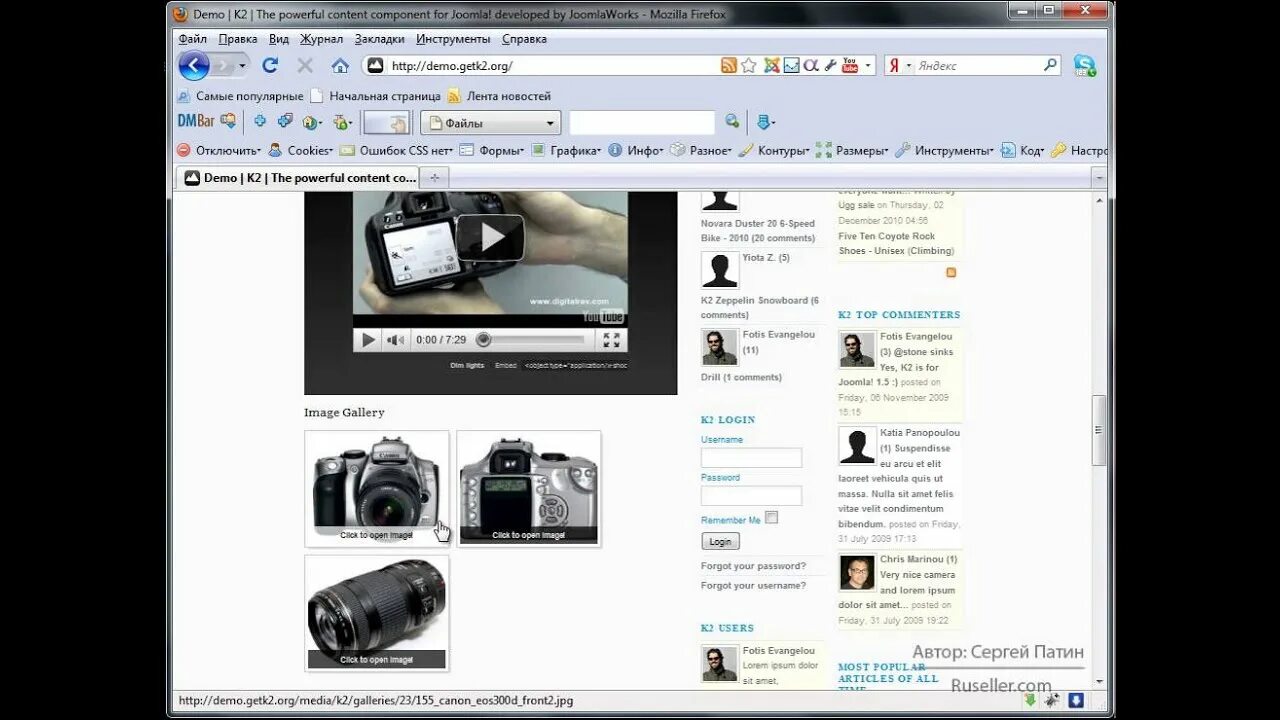
Task: Open the Журнал menu
Action: coord(321,39)
